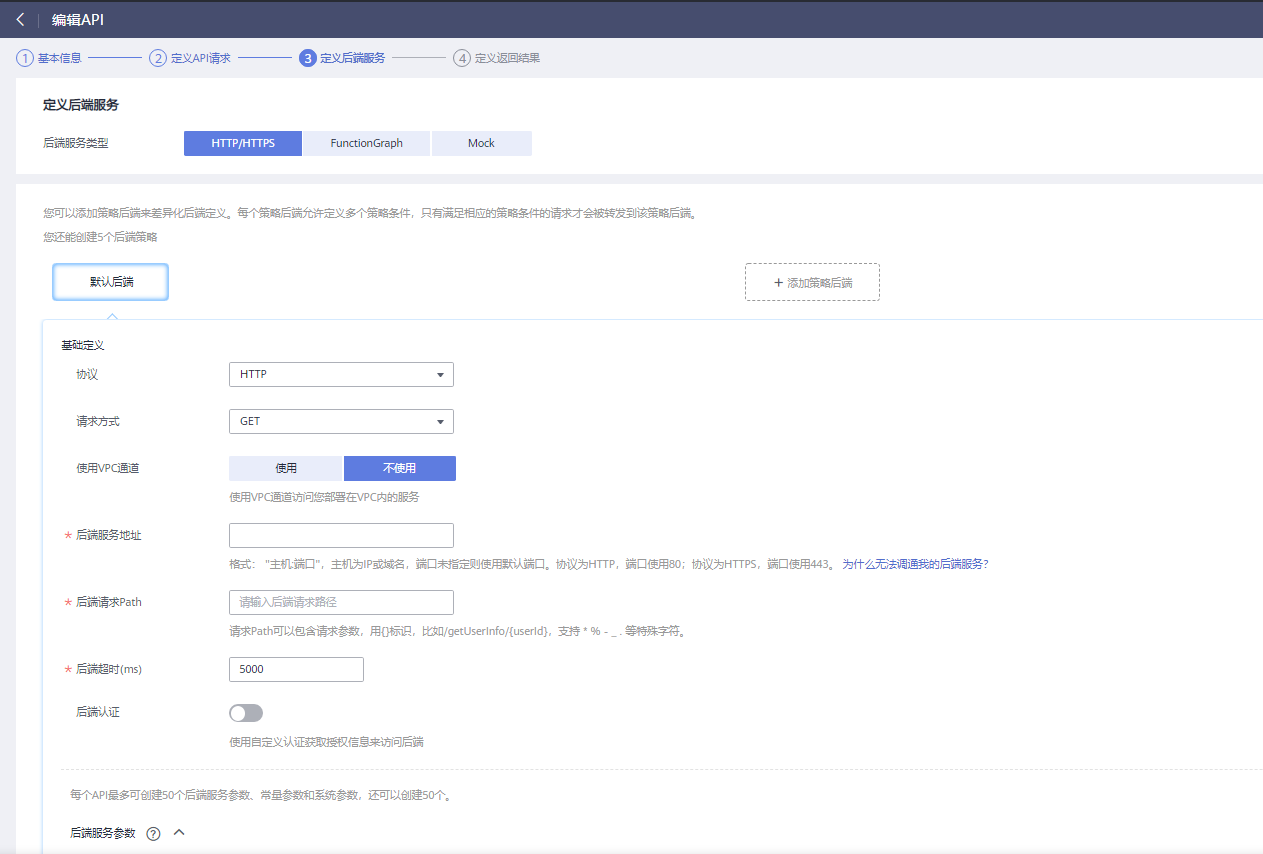Select 不使用 for VPC通道
Image resolution: width=1263 pixels, height=854 pixels.
tap(400, 468)
